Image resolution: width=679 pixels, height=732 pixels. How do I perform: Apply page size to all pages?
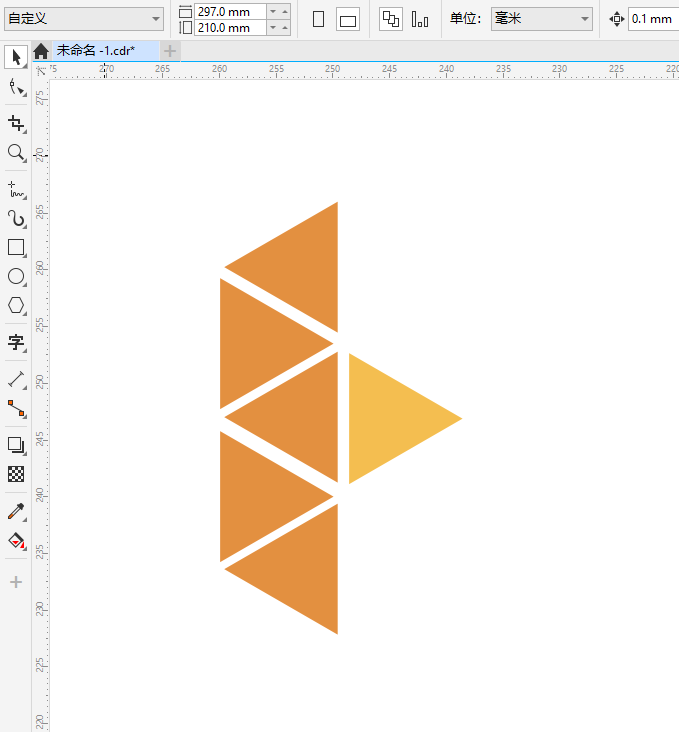point(391,19)
